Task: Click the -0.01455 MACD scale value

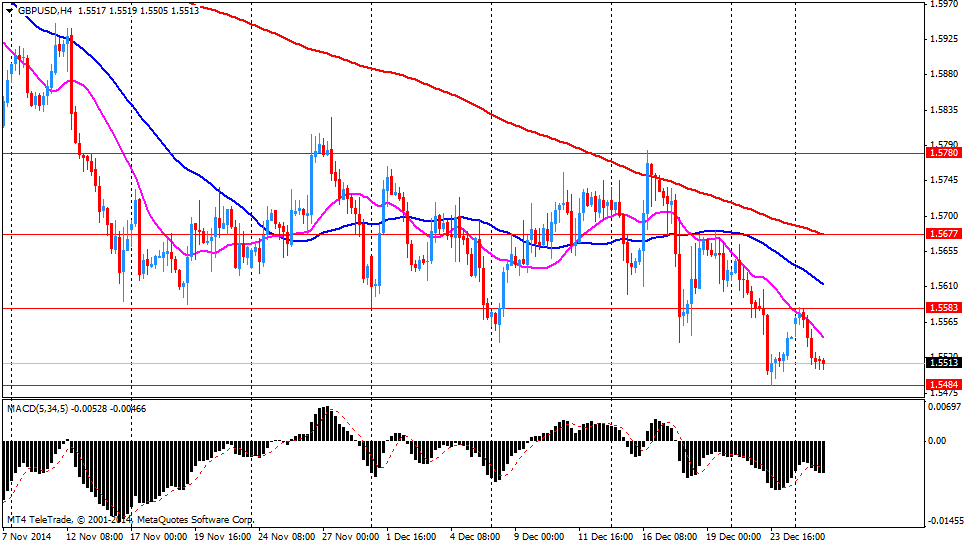Action: (944, 521)
